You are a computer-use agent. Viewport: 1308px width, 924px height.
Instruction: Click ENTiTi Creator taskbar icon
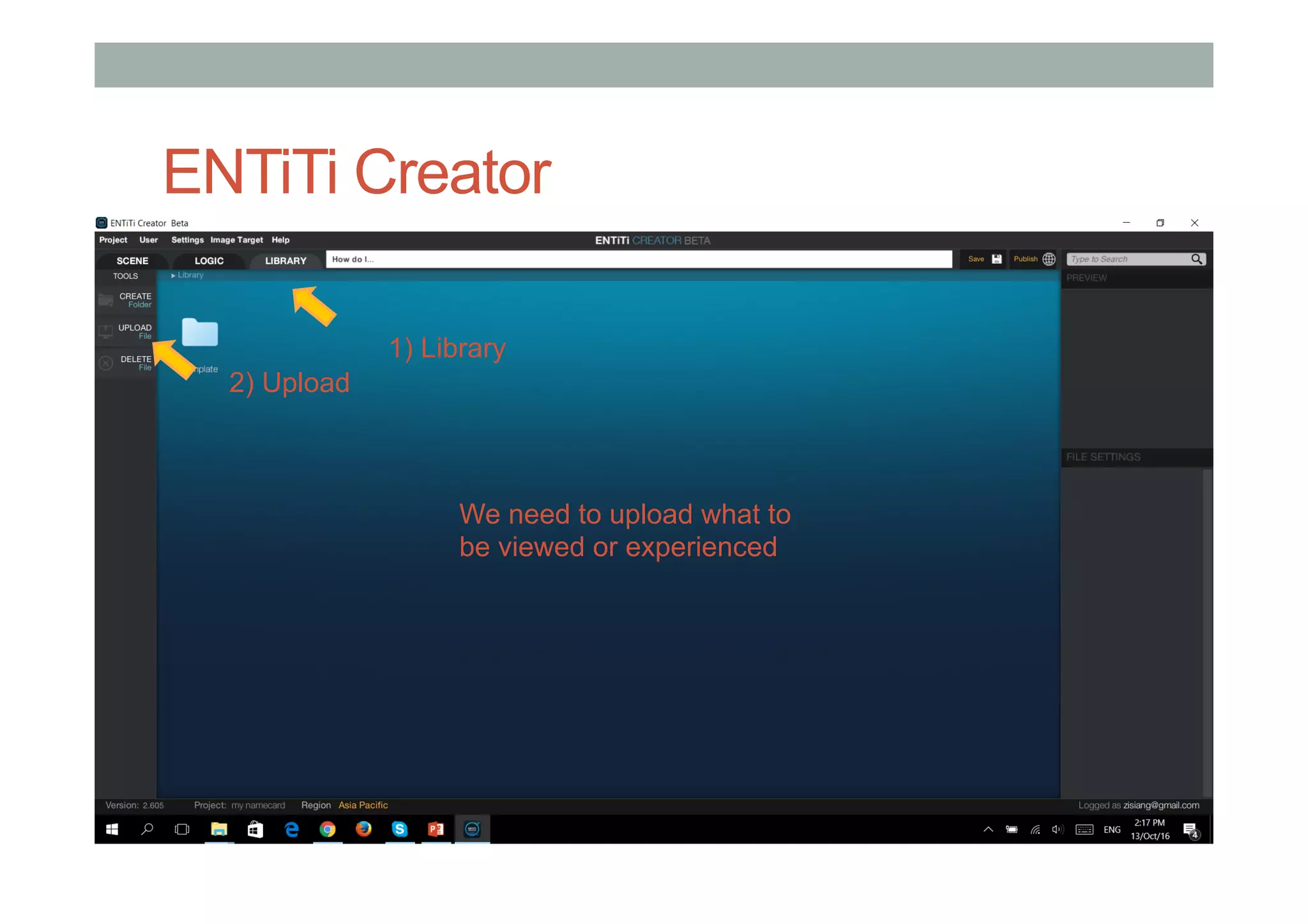[x=472, y=829]
